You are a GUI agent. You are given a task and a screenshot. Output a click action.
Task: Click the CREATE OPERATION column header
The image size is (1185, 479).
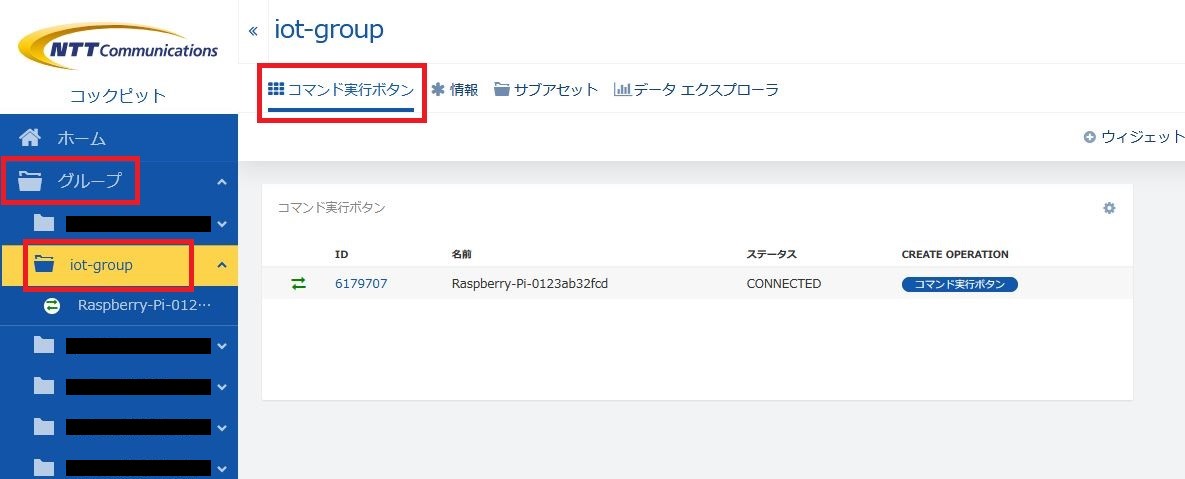[x=955, y=254]
